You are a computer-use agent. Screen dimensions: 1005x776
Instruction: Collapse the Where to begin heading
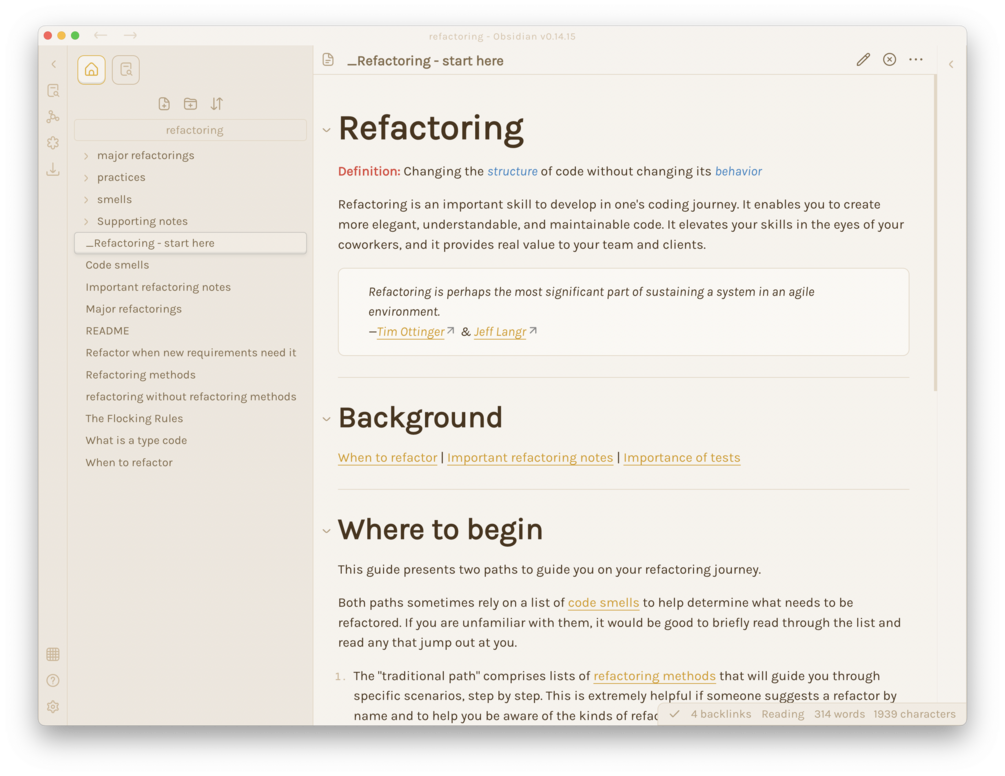click(326, 531)
